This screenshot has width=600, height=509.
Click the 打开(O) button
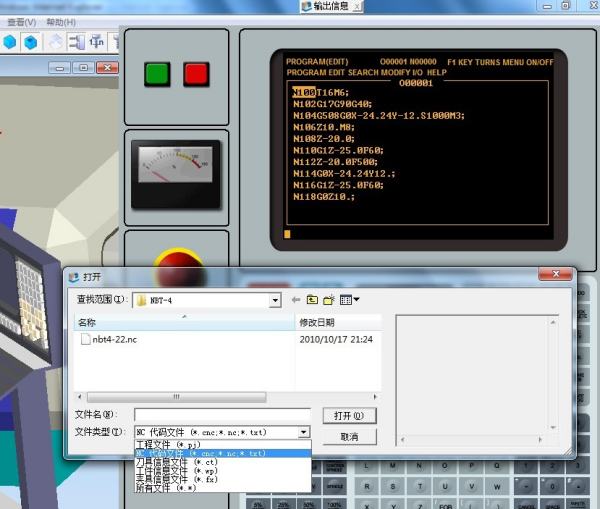click(349, 415)
